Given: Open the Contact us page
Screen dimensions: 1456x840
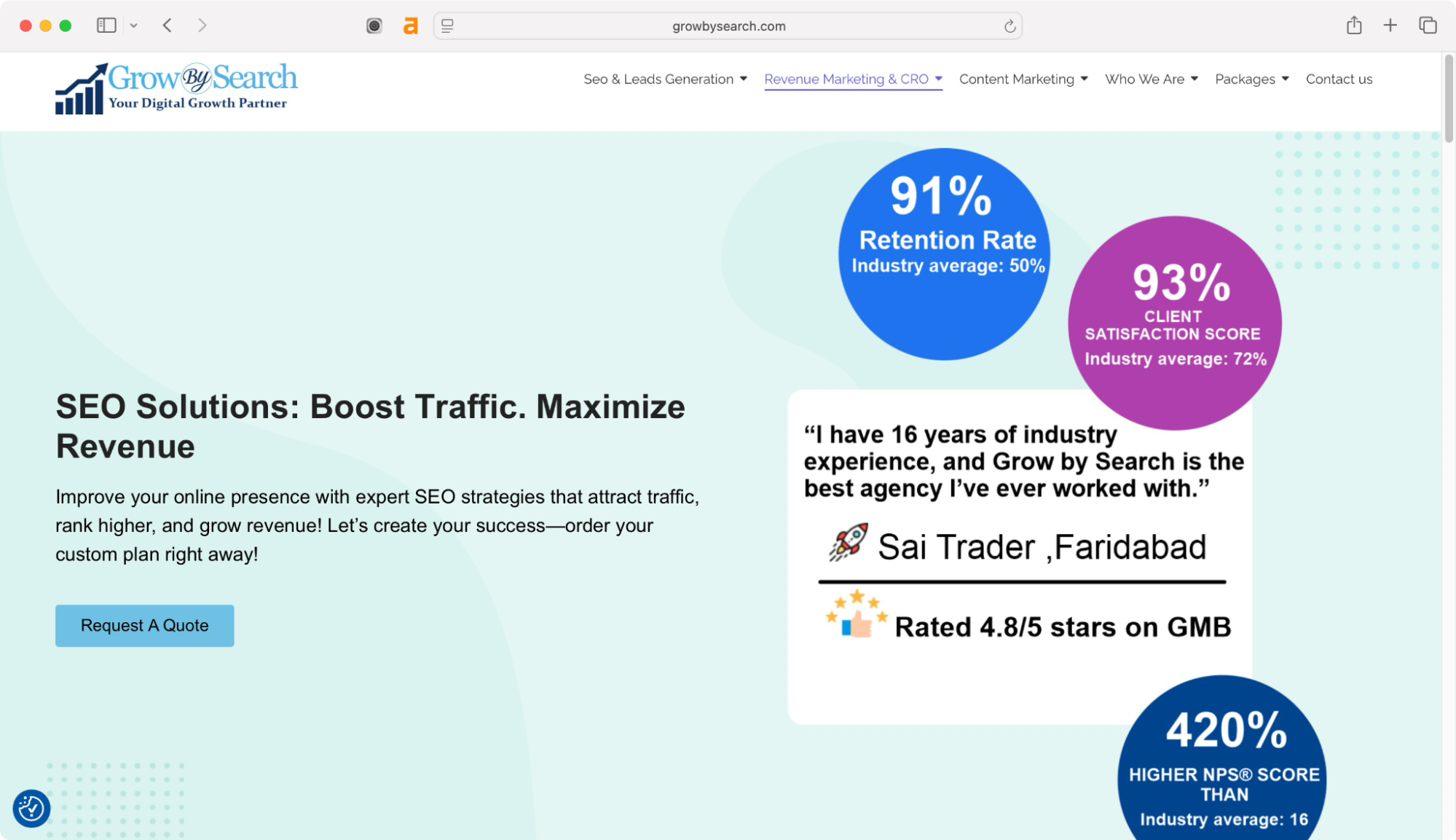Looking at the screenshot, I should (1339, 79).
